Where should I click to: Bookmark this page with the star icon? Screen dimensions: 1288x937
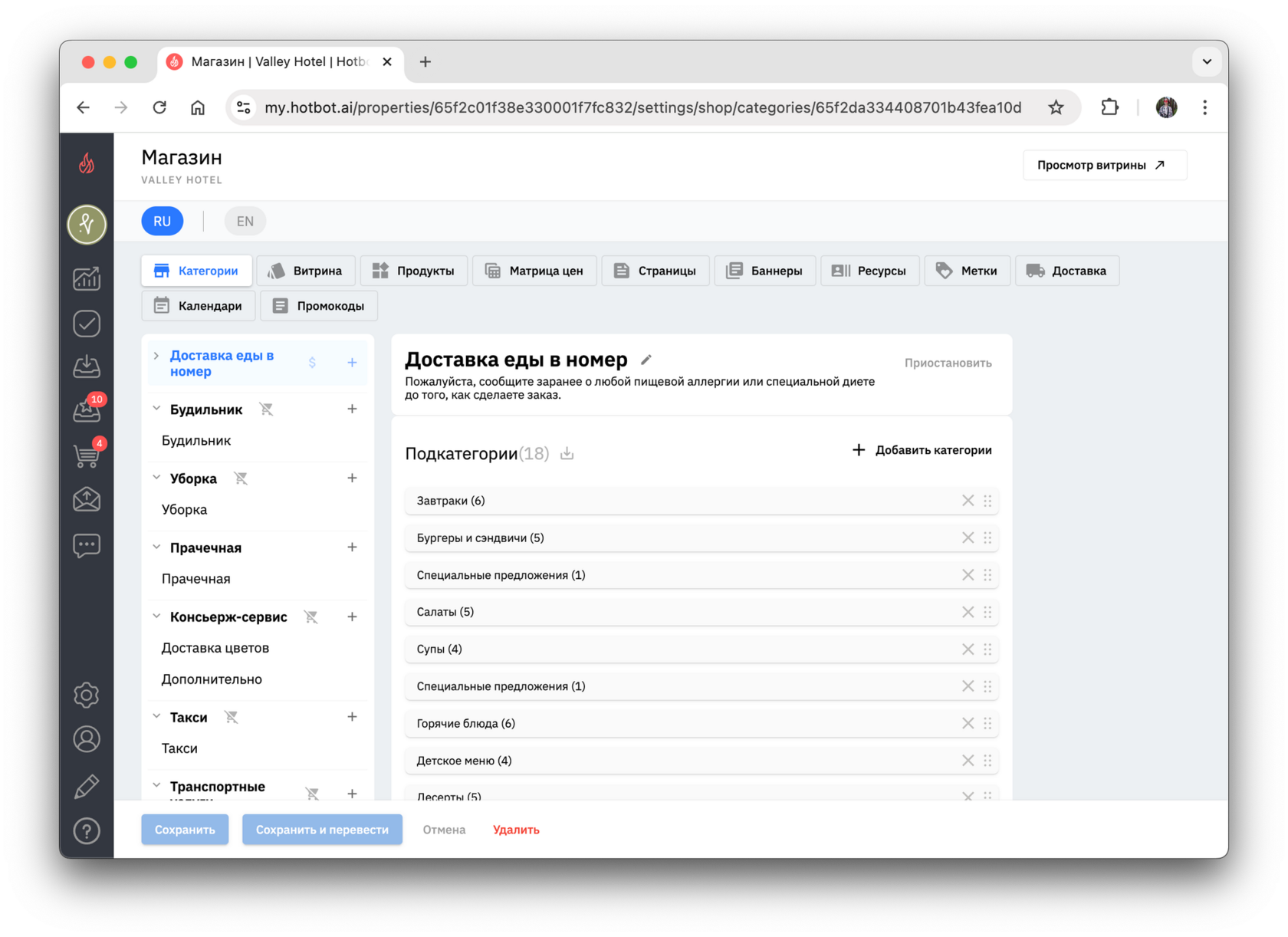[1056, 107]
